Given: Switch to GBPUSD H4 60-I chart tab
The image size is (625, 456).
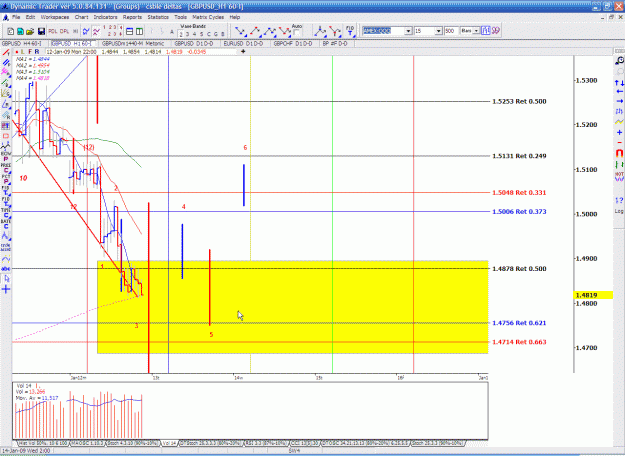Looking at the screenshot, I should click(x=22, y=43).
